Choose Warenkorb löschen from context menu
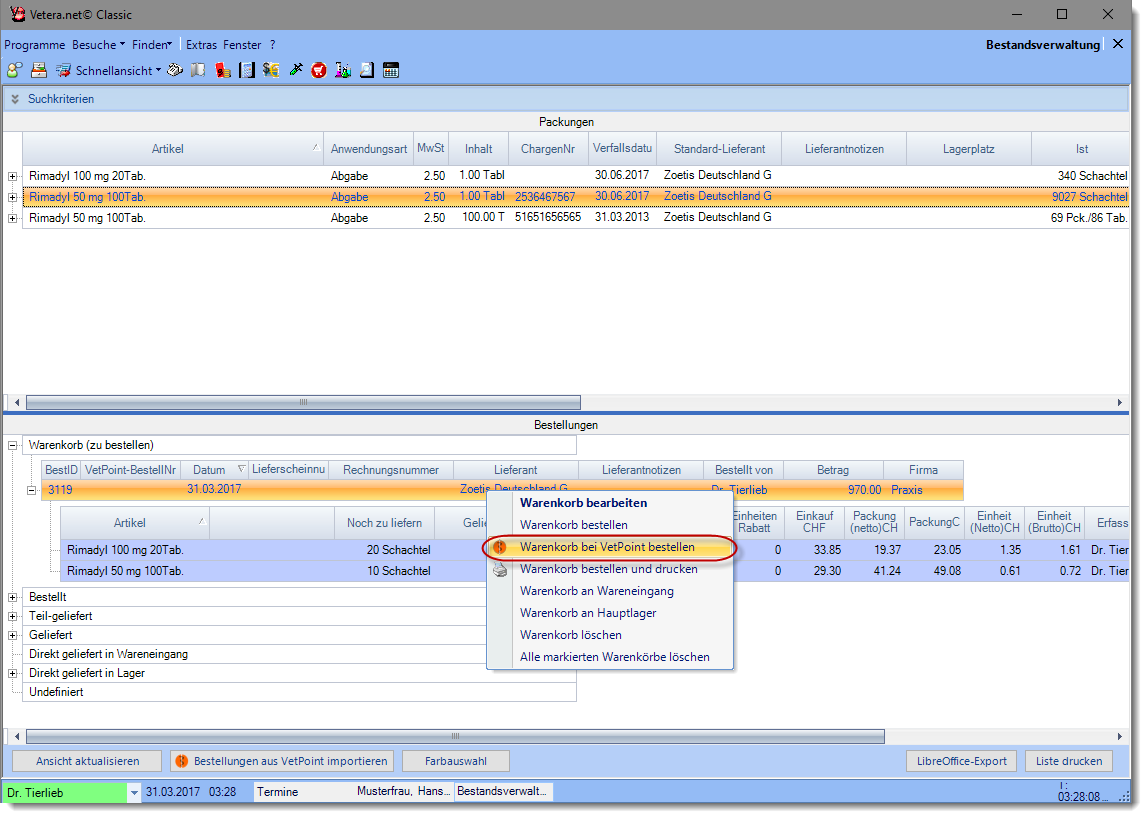This screenshot has height=818, width=1147. click(570, 635)
